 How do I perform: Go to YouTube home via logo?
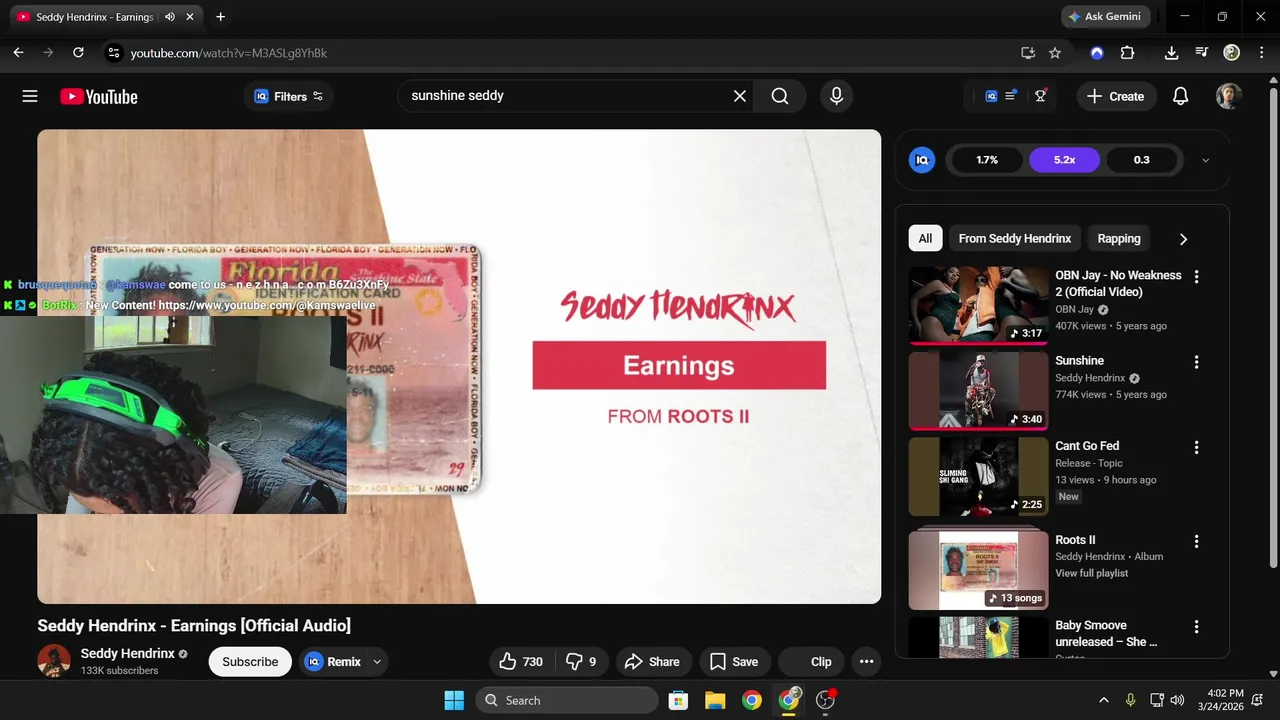point(98,96)
